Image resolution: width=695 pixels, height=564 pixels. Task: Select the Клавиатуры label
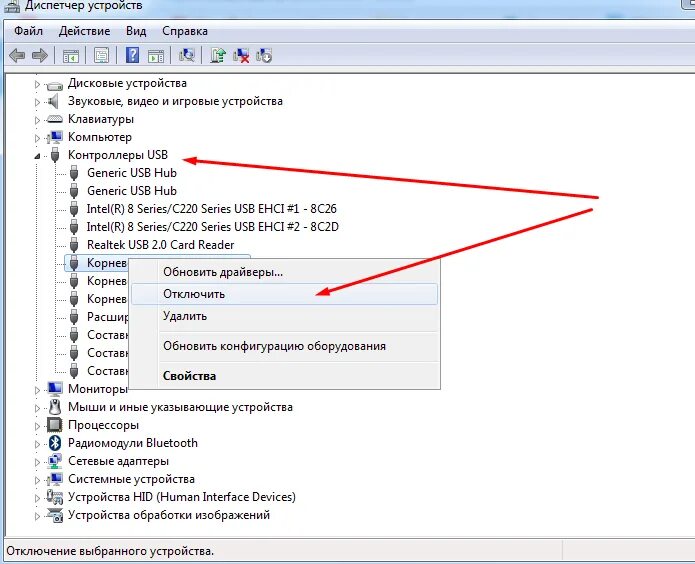pos(101,119)
